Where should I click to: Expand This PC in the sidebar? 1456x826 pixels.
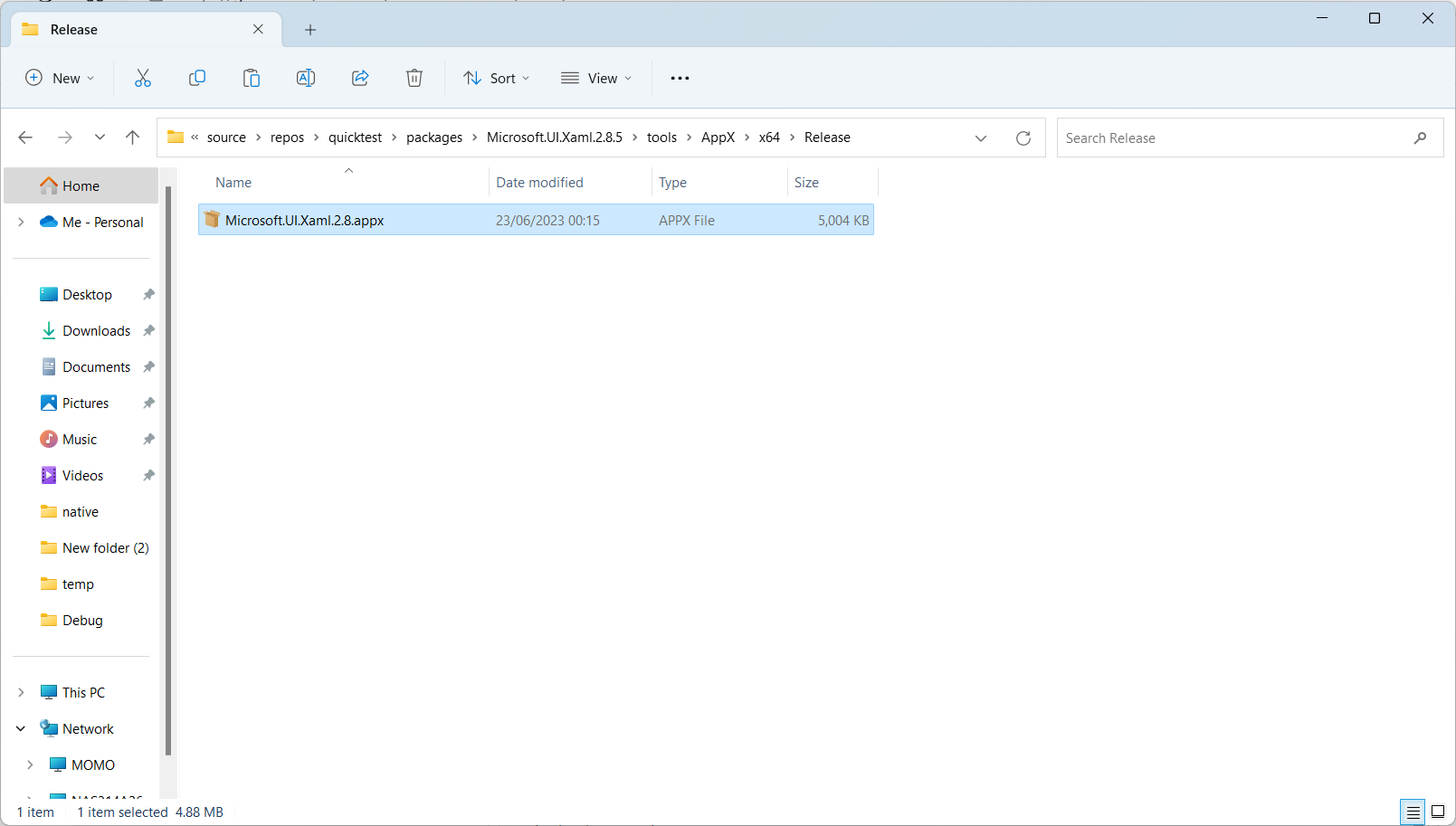21,692
